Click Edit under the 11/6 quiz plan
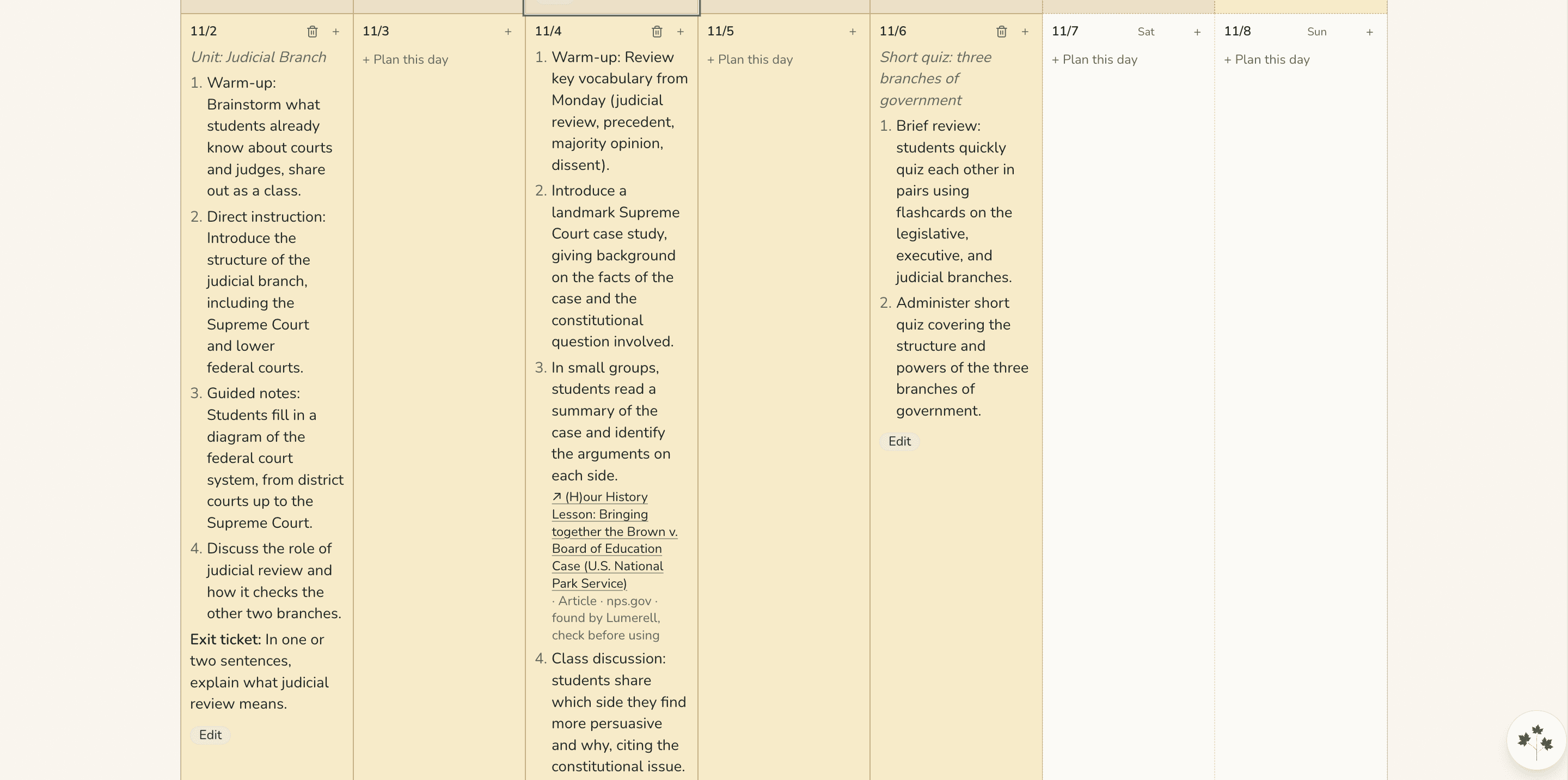 click(899, 441)
